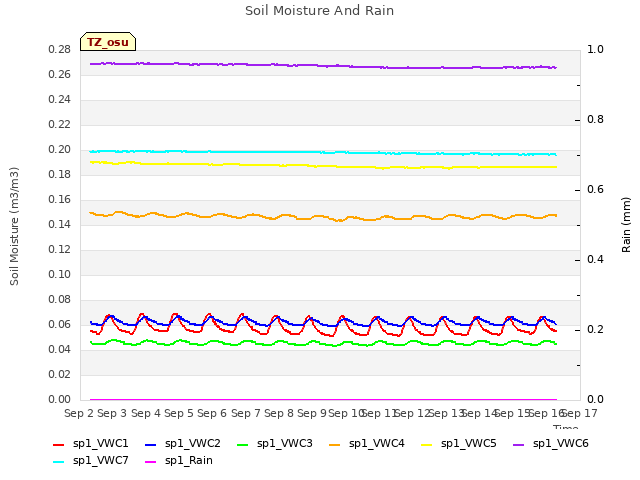Select the red sp1_VWC1 legend color marker
Viewport: 640px width, 480px height.
[59, 445]
